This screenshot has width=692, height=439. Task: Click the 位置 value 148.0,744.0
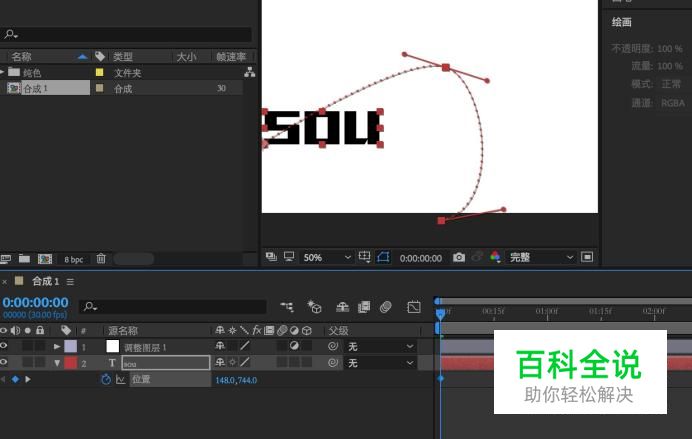(236, 380)
